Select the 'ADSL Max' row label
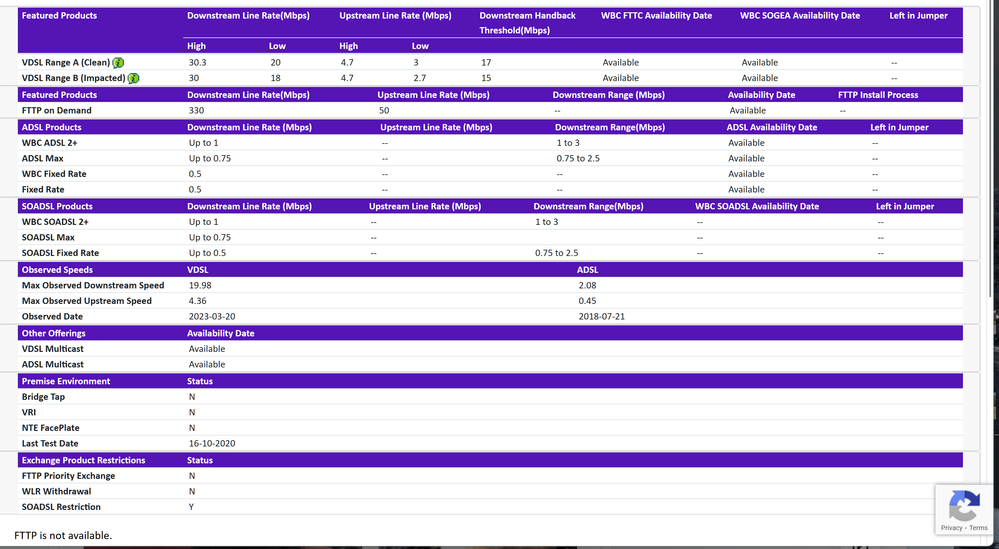The width and height of the screenshot is (999, 549). click(43, 158)
